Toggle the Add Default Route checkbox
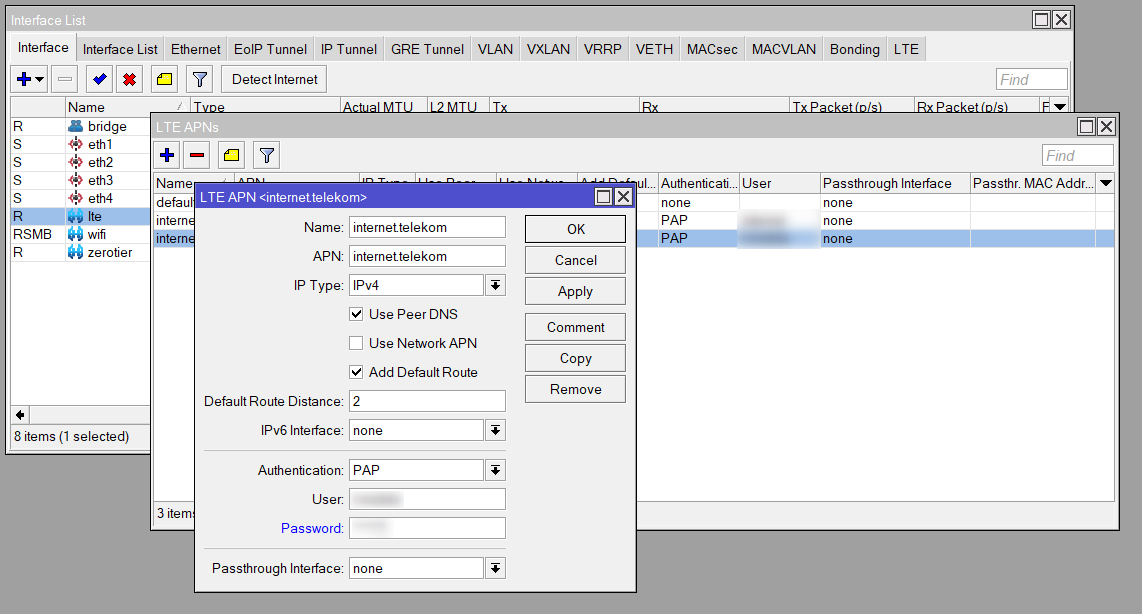 point(356,372)
